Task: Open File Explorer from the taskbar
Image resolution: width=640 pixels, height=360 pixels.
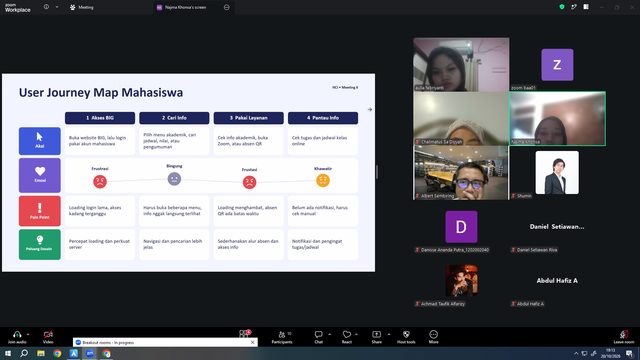Action: [41, 353]
